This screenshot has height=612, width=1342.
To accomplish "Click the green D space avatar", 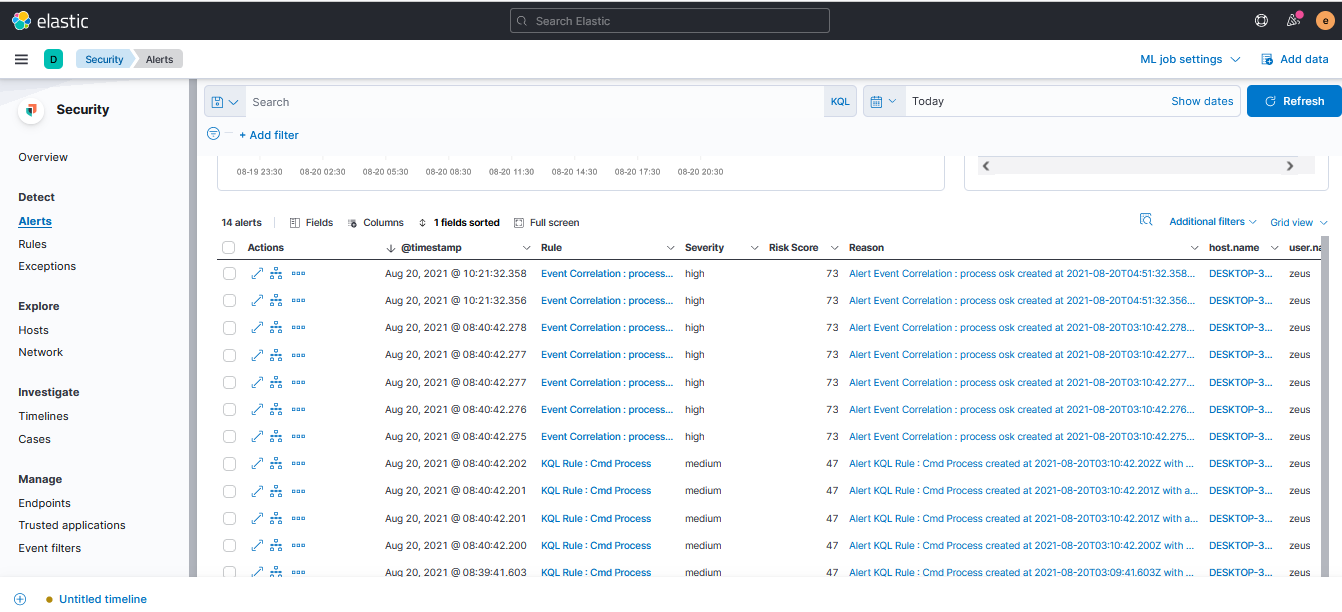I will pyautogui.click(x=53, y=59).
